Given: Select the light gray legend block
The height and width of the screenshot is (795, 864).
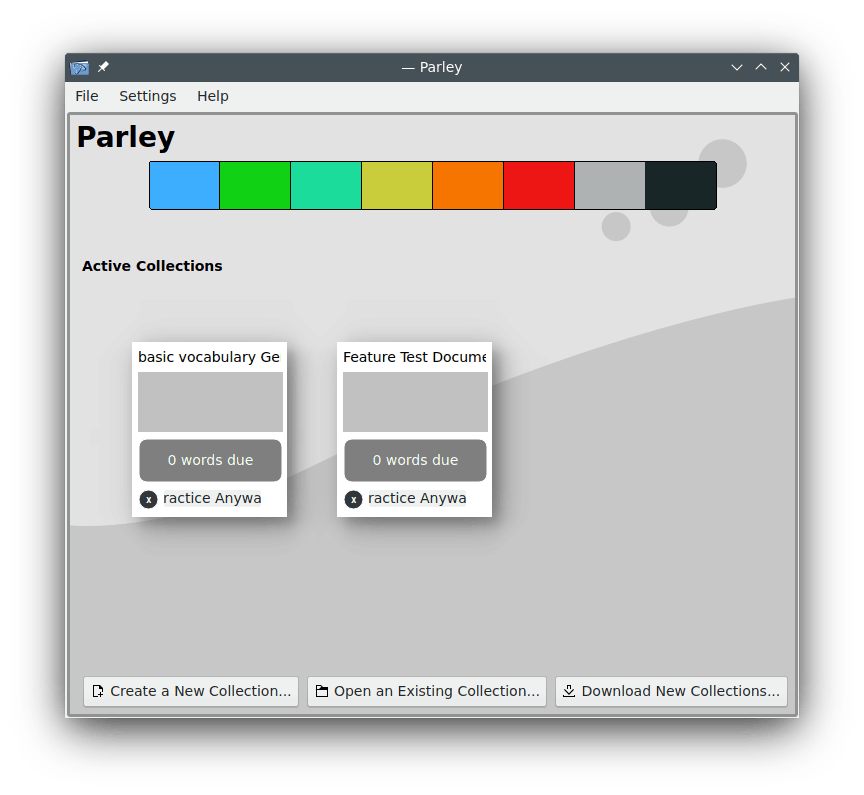Looking at the screenshot, I should (x=610, y=186).
